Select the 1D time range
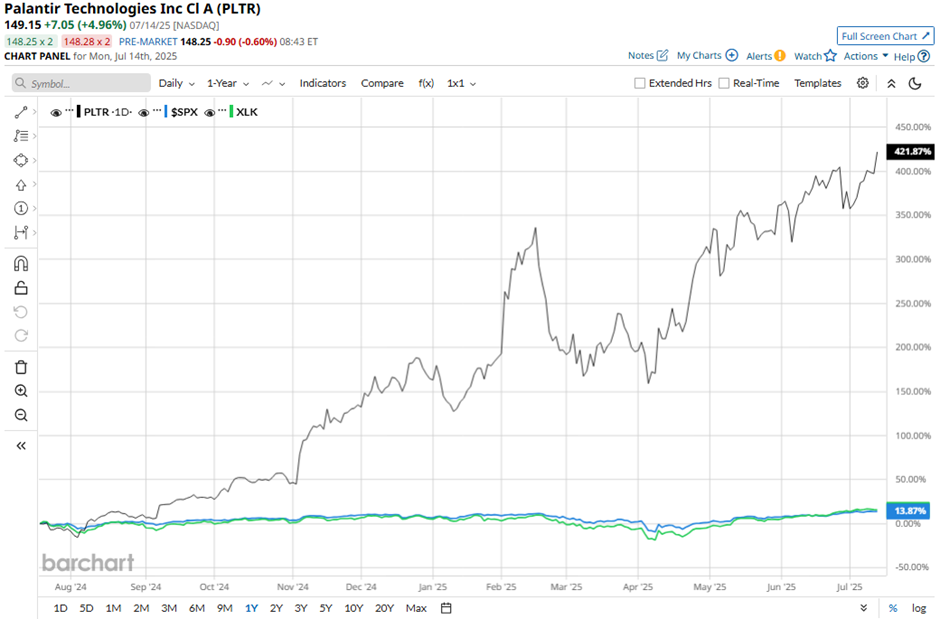940x619 pixels. click(x=61, y=608)
